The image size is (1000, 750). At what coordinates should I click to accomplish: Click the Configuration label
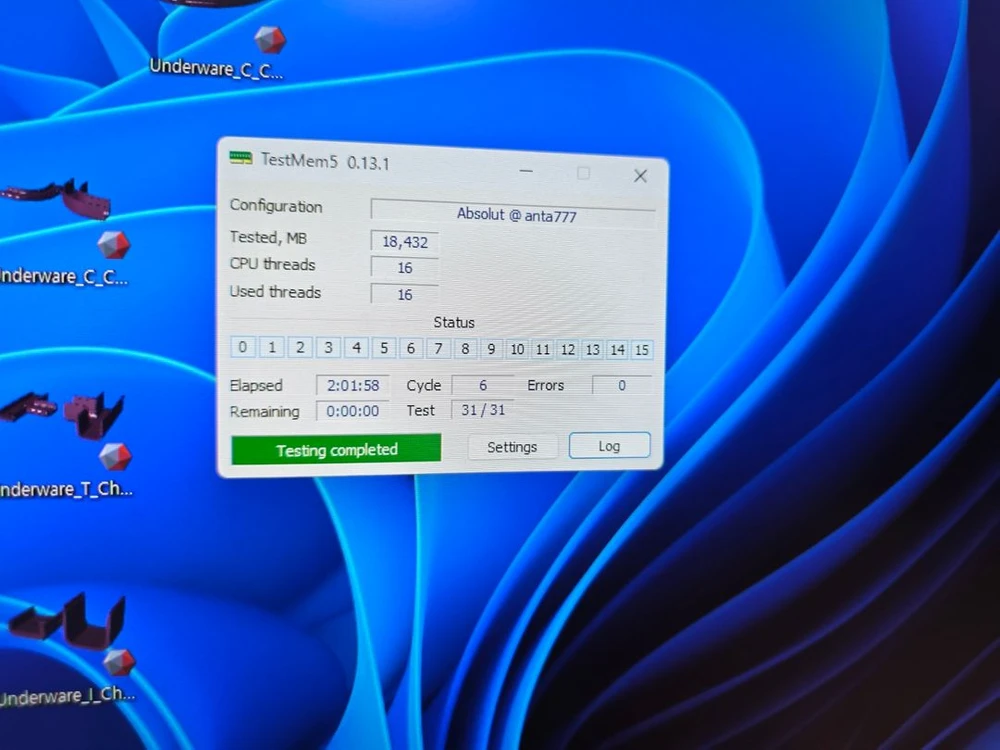[x=276, y=206]
